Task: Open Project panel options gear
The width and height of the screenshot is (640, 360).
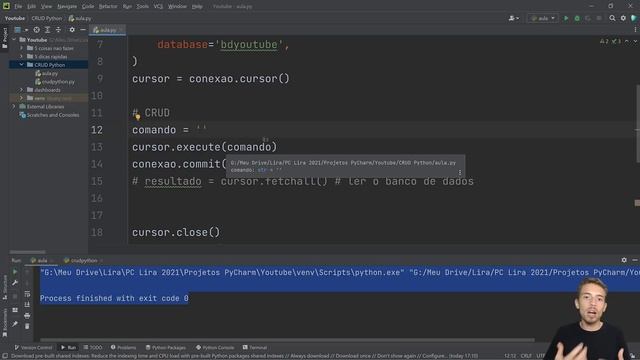Action: tap(72, 30)
